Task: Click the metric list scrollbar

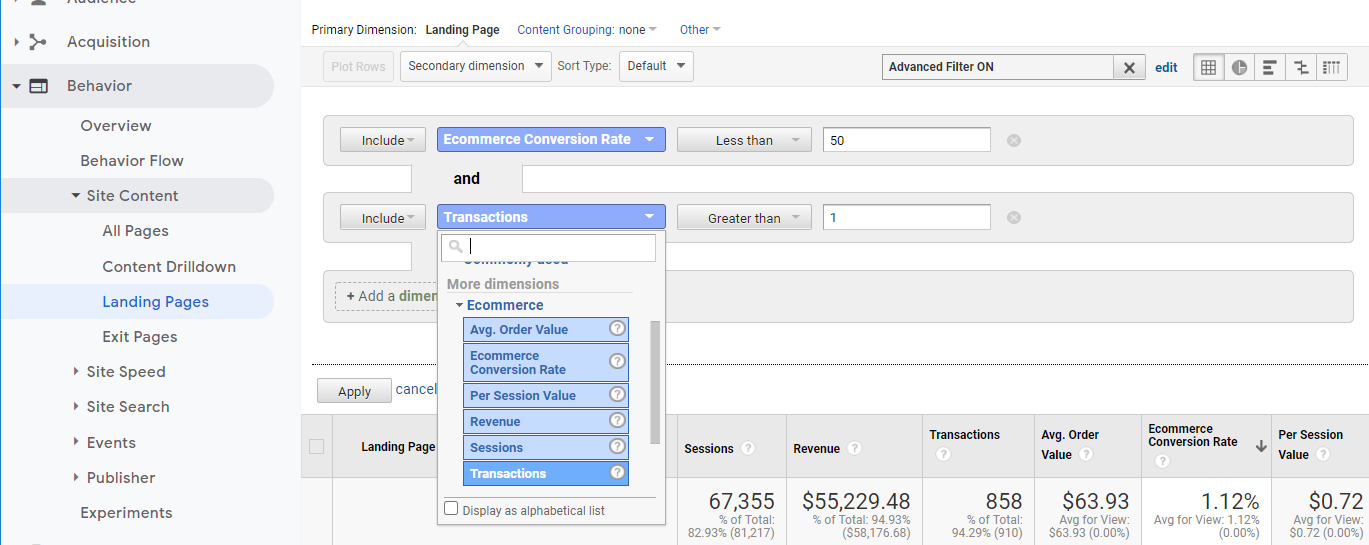Action: click(x=655, y=380)
